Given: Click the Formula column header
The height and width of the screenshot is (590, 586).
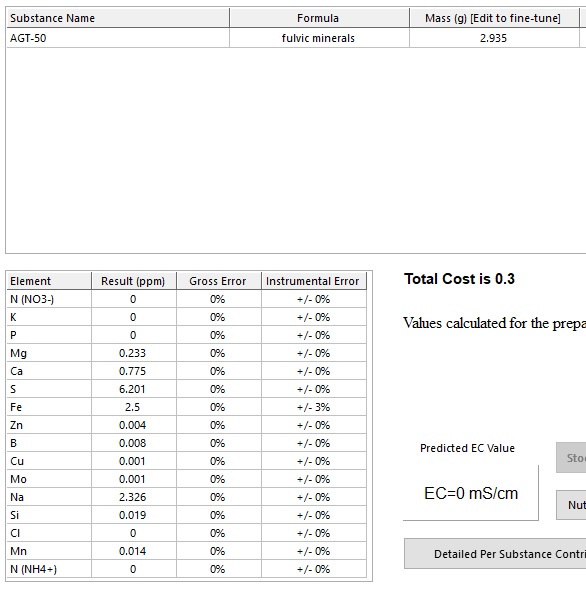Looking at the screenshot, I should pos(319,18).
